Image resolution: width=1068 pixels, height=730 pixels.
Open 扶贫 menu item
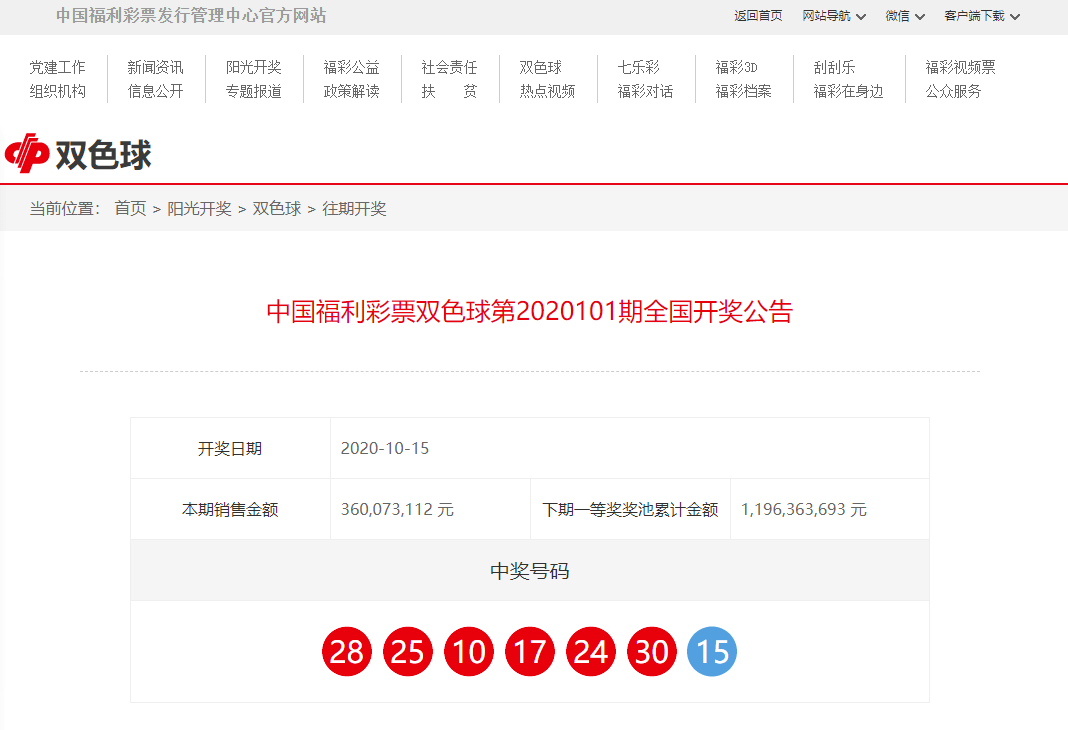pos(450,91)
